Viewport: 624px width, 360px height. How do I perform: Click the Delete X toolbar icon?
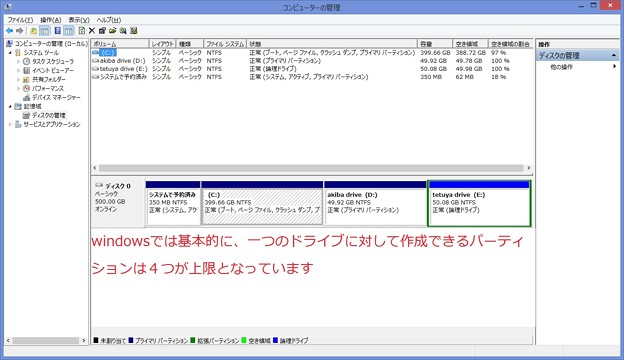tap(92, 31)
